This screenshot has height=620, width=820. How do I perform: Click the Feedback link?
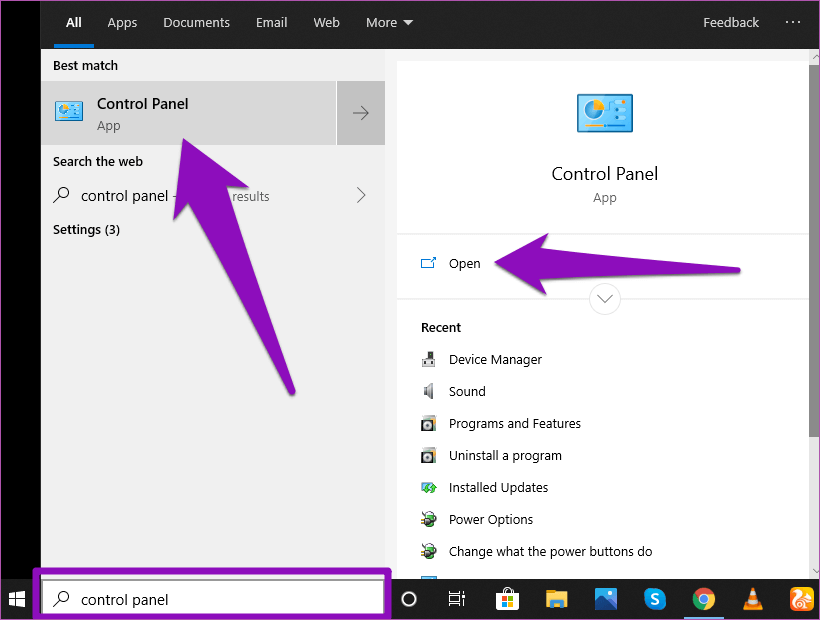[730, 22]
